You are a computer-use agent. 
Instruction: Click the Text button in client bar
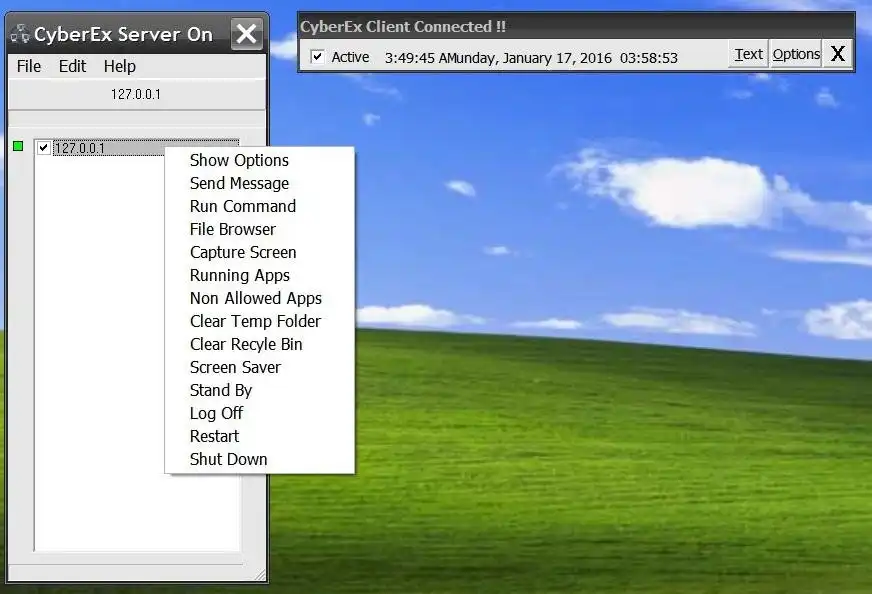point(748,54)
